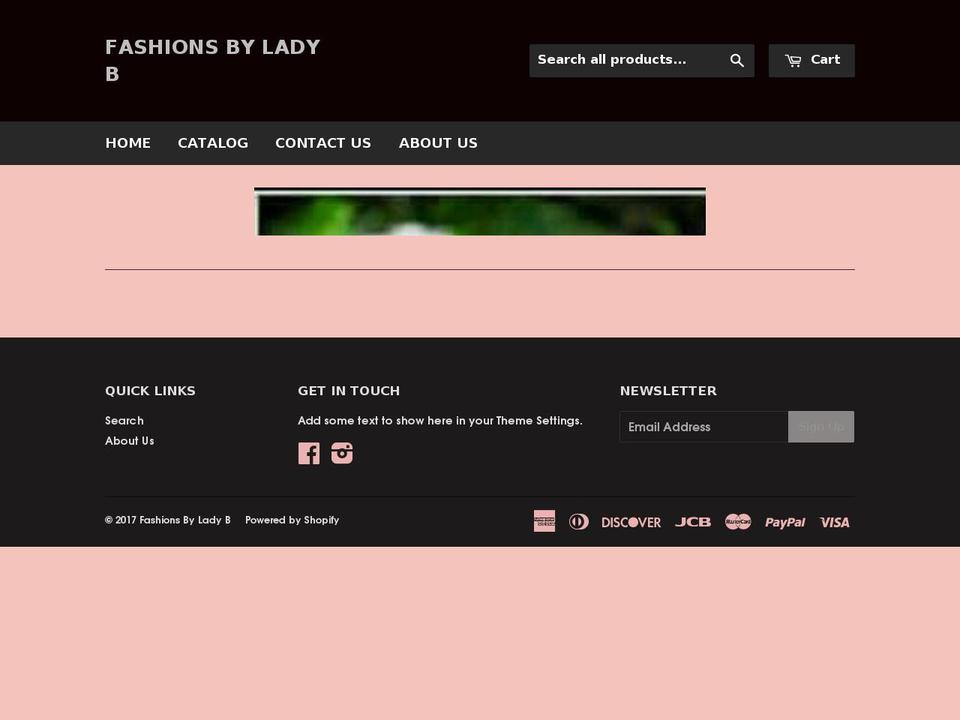
Task: Click the Sign Up newsletter button
Action: tap(821, 427)
